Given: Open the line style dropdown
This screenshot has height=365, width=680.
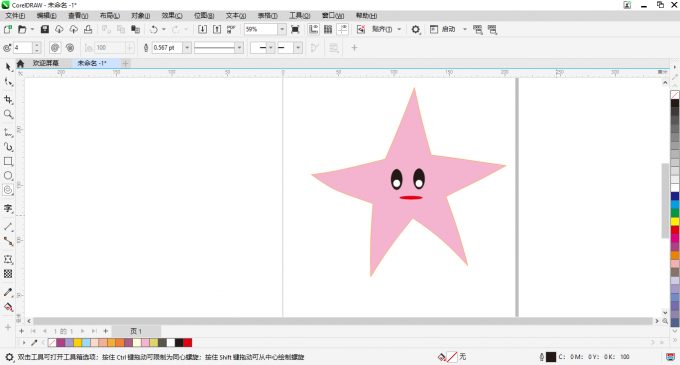Looking at the screenshot, I should coord(239,48).
